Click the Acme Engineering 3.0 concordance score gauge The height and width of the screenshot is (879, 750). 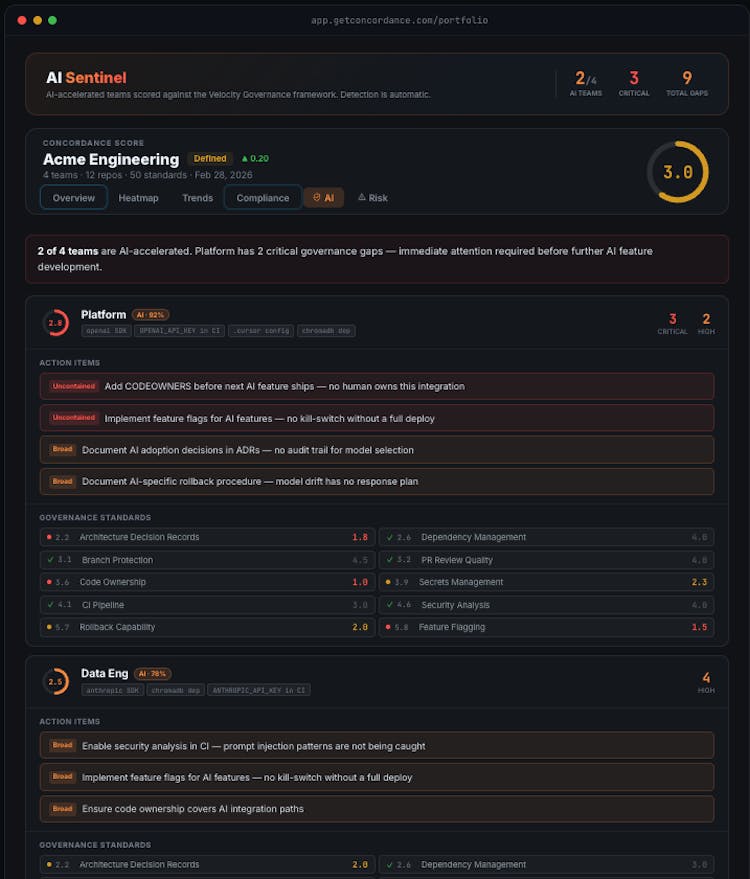pyautogui.click(x=677, y=172)
